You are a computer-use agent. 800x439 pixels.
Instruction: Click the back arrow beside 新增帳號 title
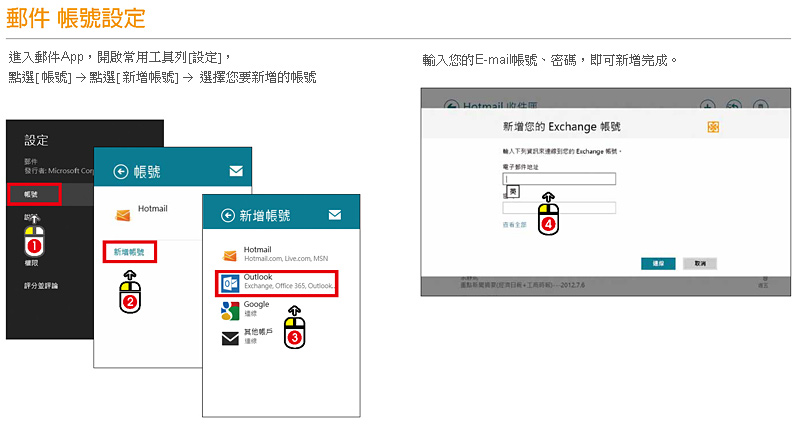click(228, 215)
